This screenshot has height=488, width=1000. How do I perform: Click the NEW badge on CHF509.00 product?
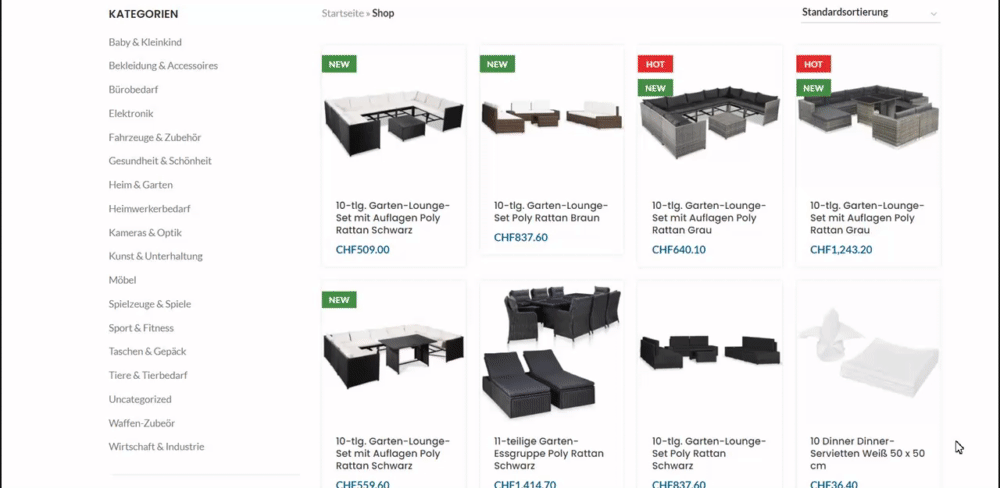click(339, 64)
